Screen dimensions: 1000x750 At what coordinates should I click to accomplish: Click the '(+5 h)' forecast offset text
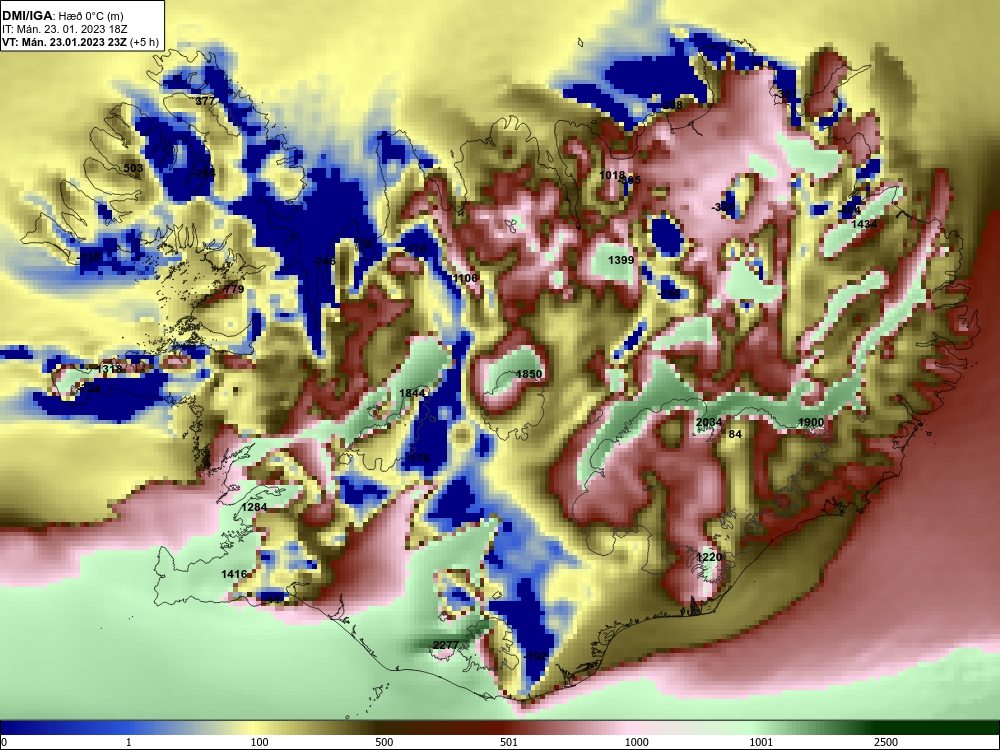point(143,43)
